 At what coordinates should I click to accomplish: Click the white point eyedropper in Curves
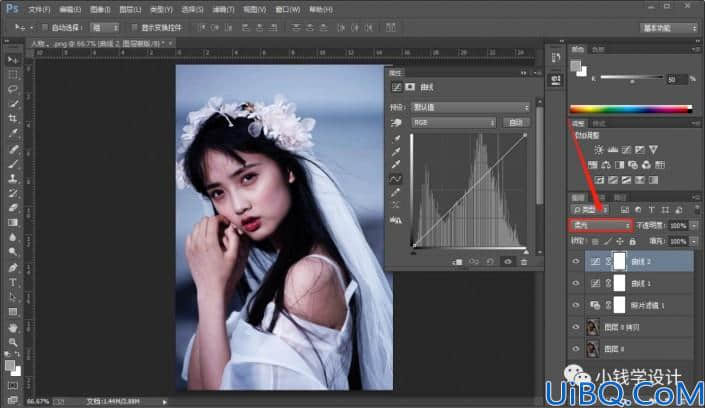pyautogui.click(x=396, y=165)
